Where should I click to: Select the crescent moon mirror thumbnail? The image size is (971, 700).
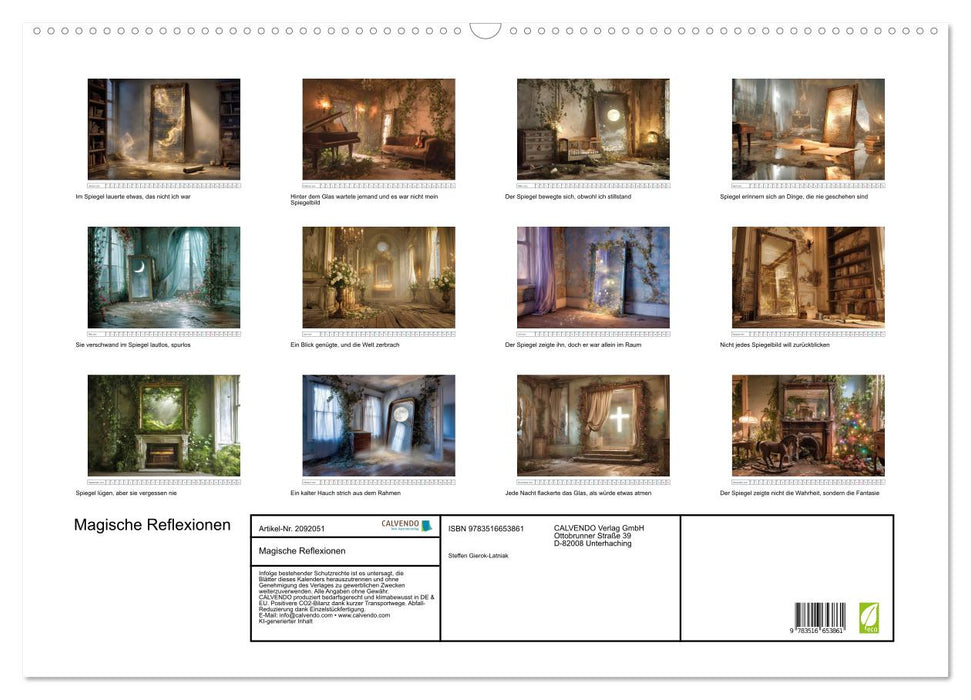coord(164,277)
